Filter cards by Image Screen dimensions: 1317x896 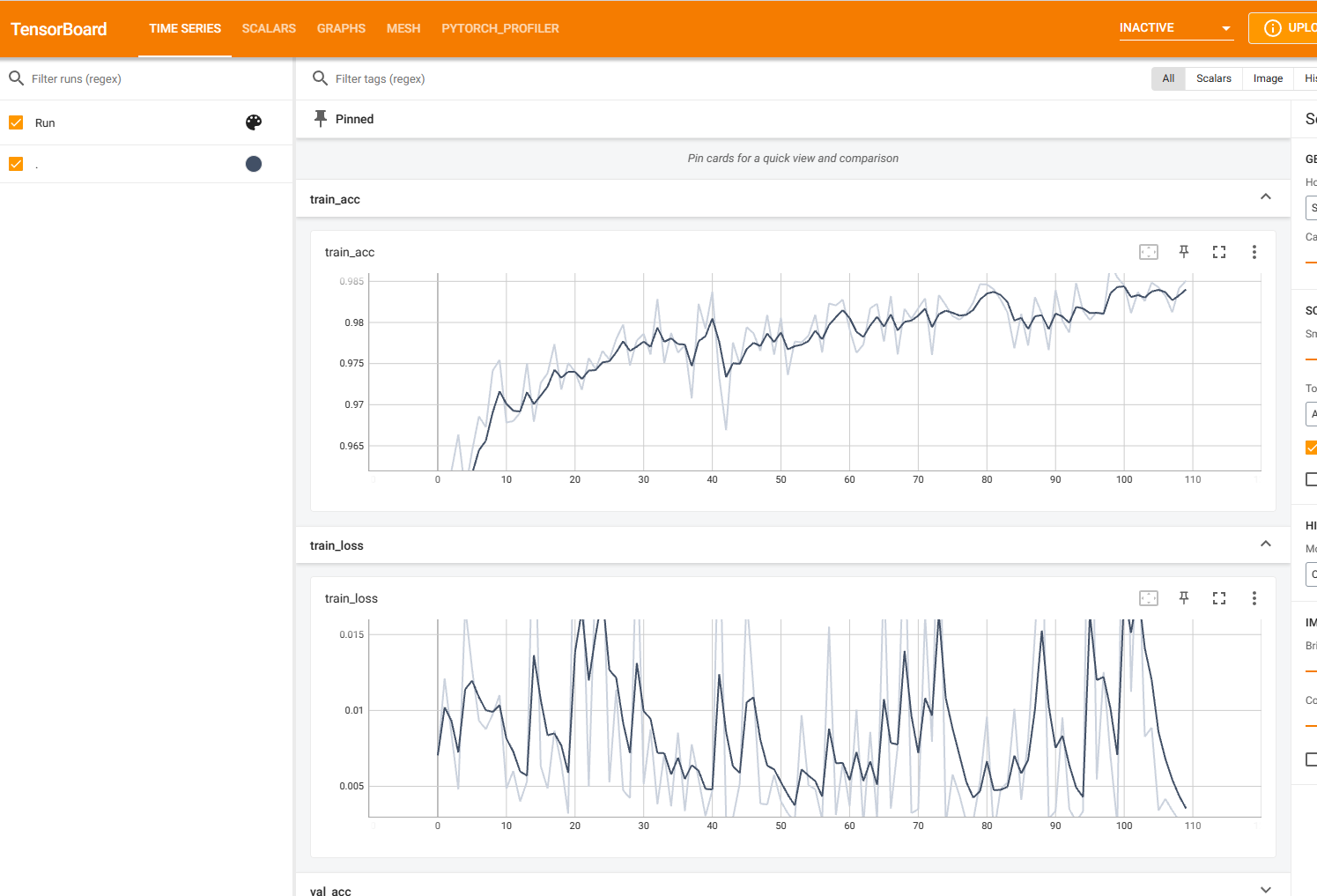(x=1268, y=78)
